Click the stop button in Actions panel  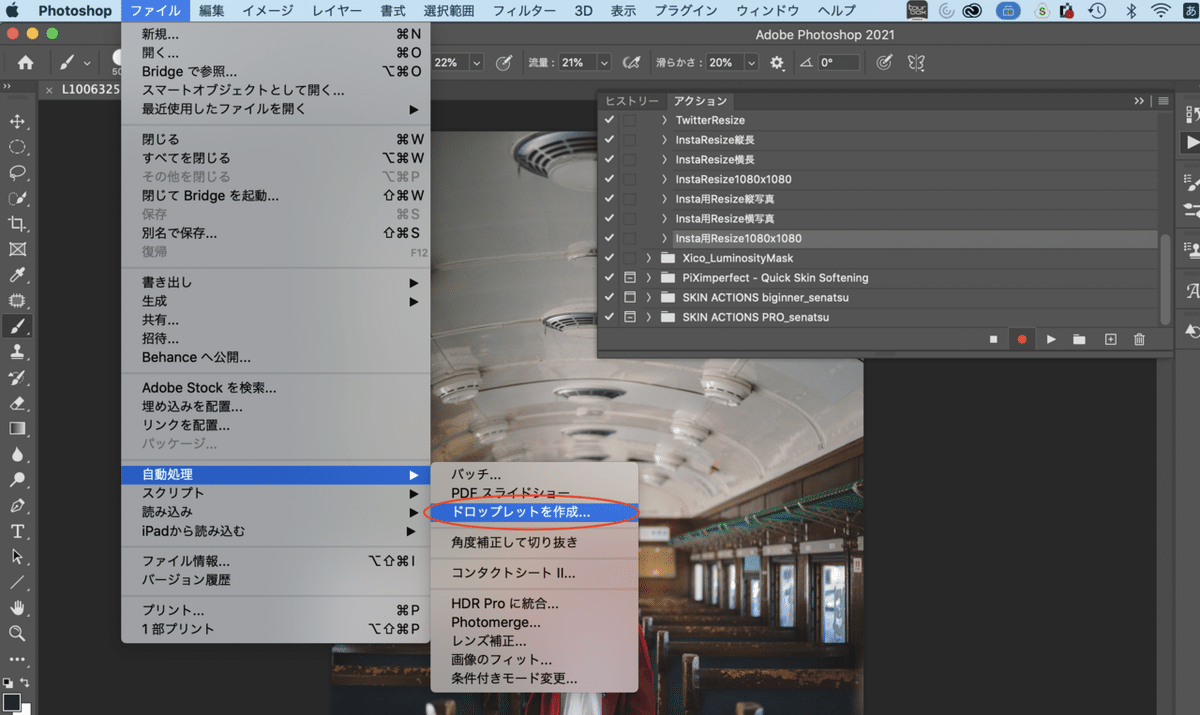[x=993, y=339]
